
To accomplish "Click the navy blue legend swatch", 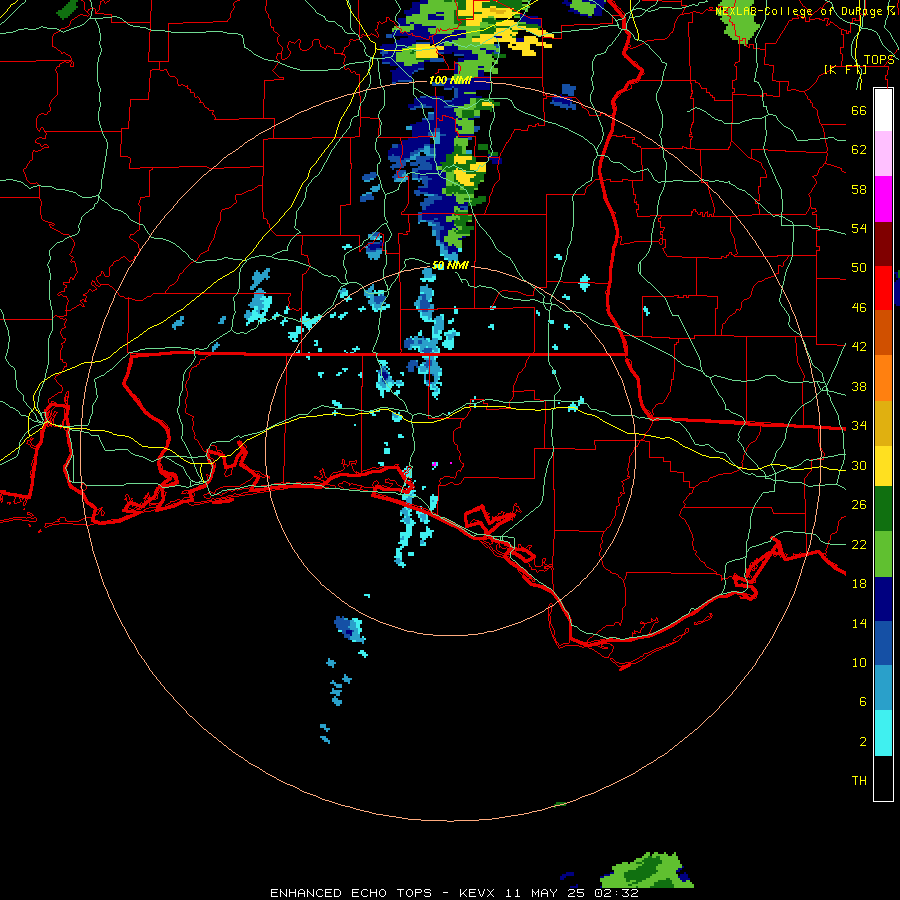I will pyautogui.click(x=883, y=599).
